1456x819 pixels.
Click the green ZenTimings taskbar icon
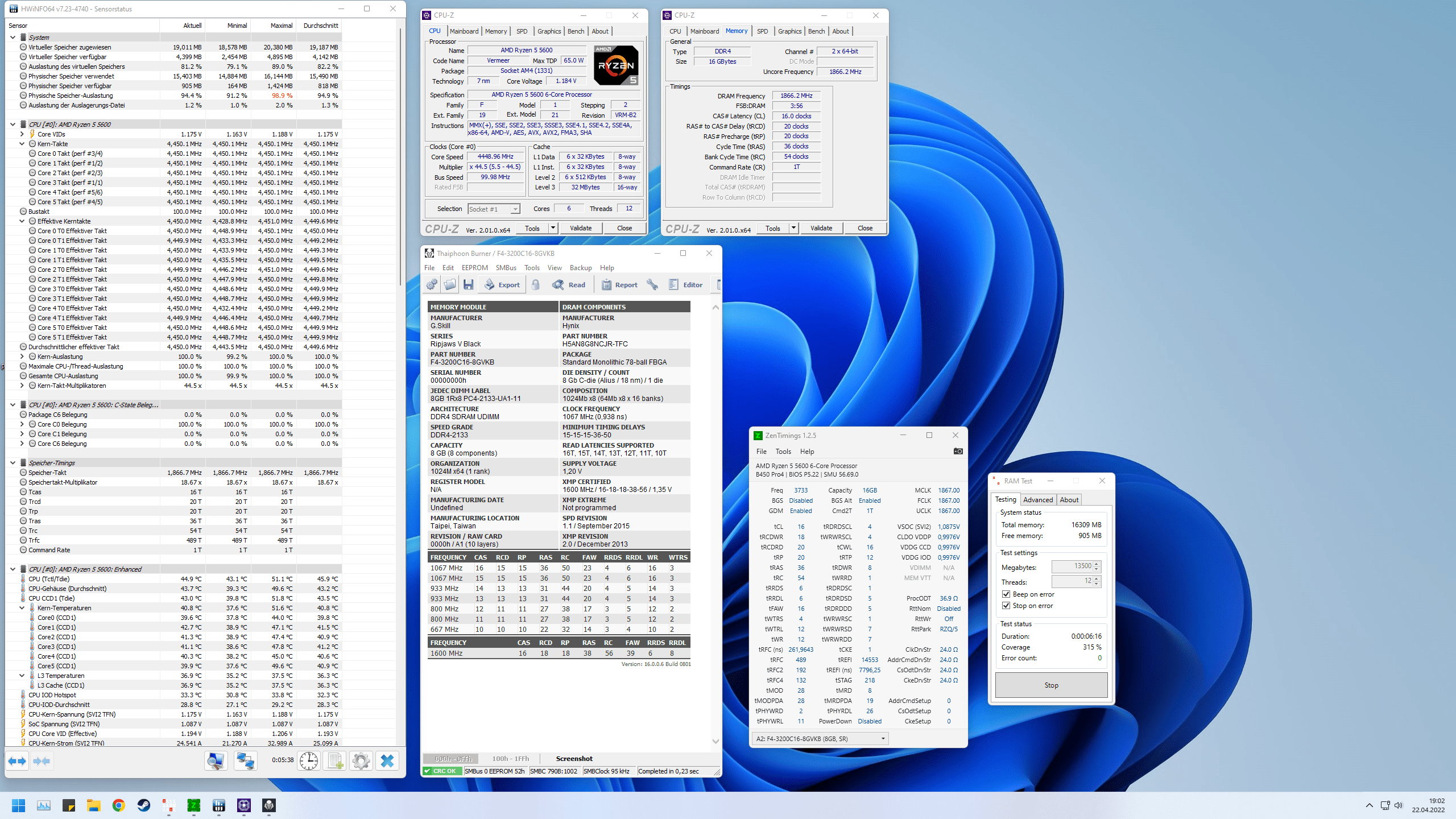193,805
